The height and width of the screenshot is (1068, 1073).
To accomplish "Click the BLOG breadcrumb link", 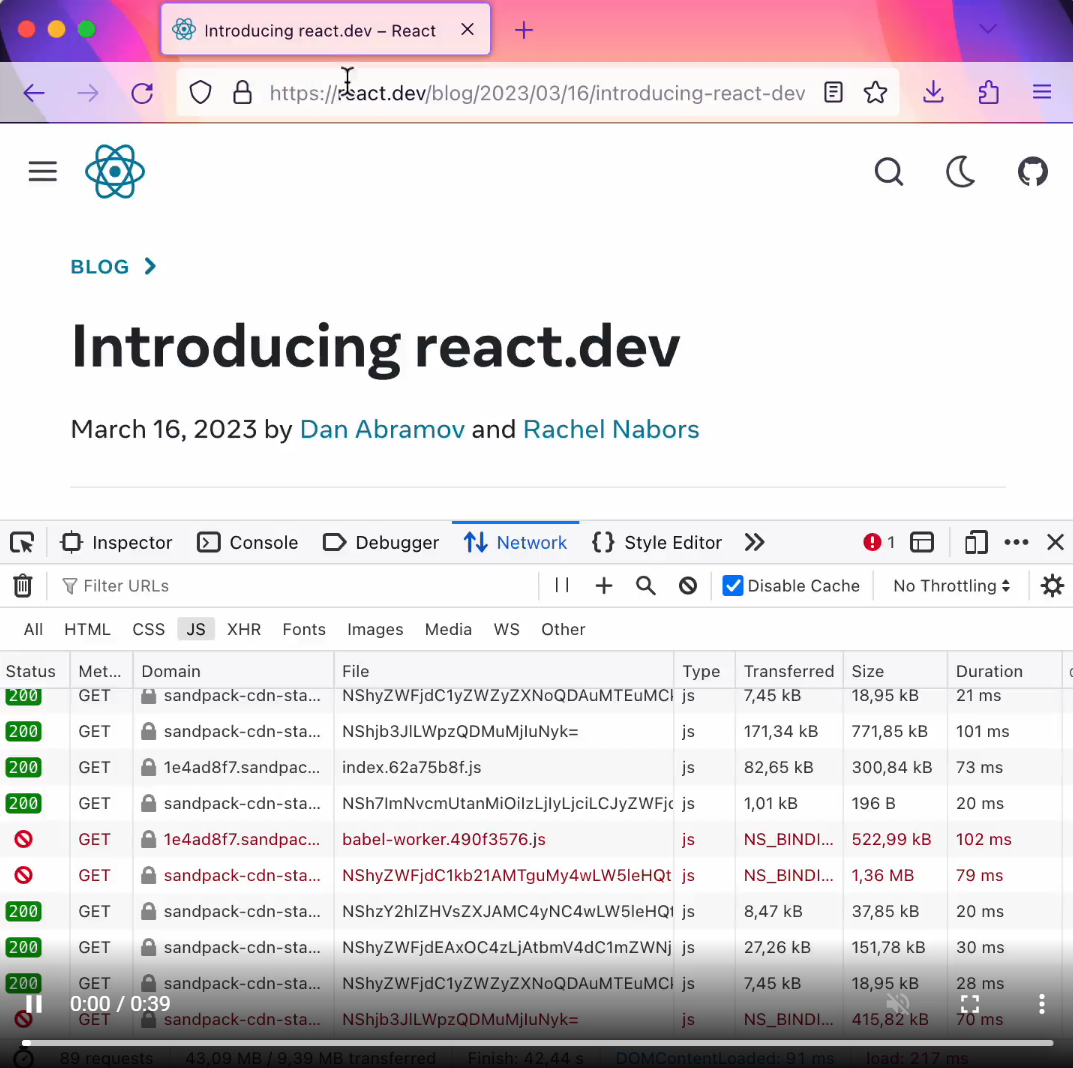I will [x=99, y=266].
